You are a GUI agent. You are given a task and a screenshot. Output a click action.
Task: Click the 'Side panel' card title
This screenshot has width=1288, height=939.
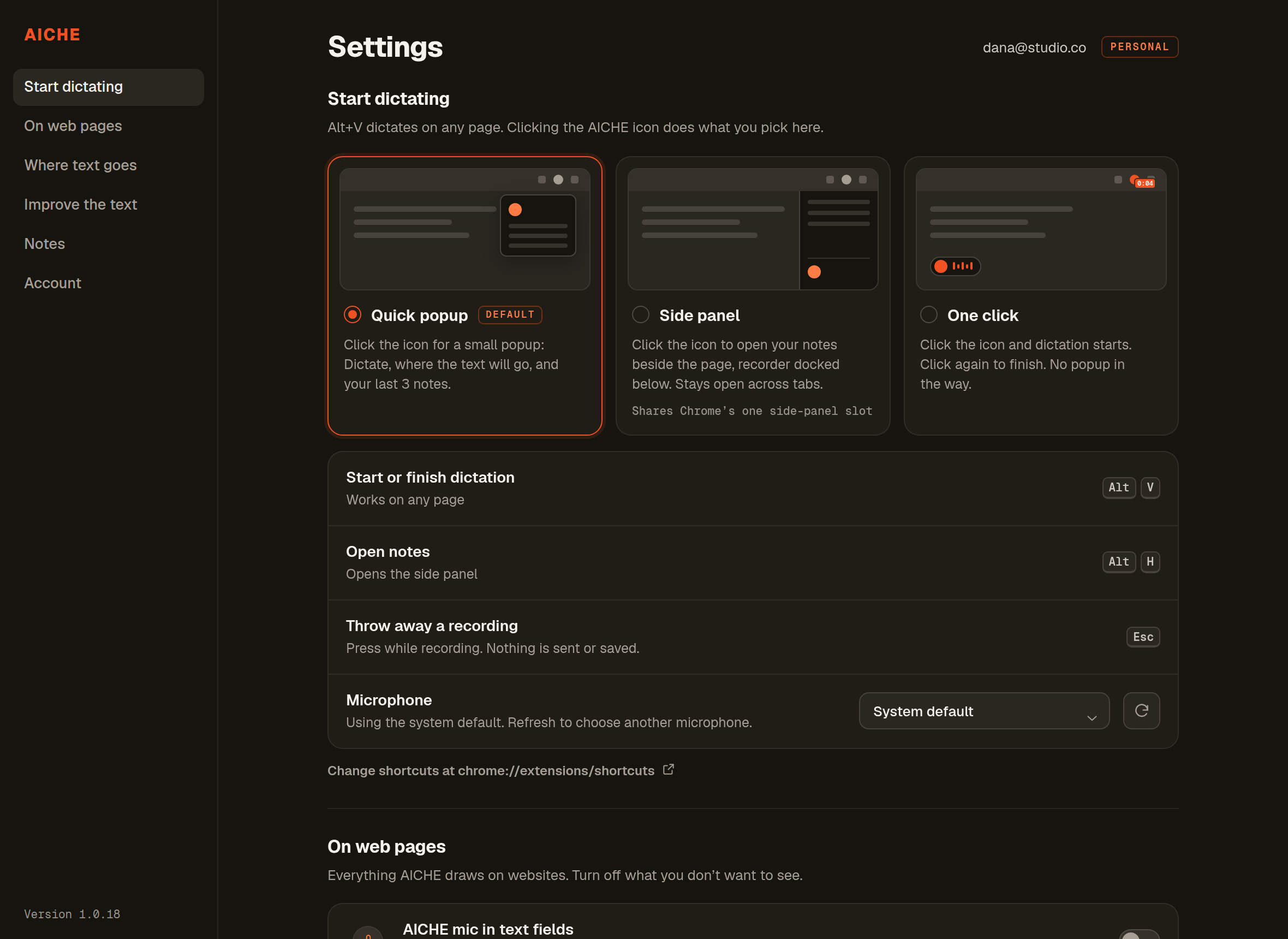click(x=699, y=316)
